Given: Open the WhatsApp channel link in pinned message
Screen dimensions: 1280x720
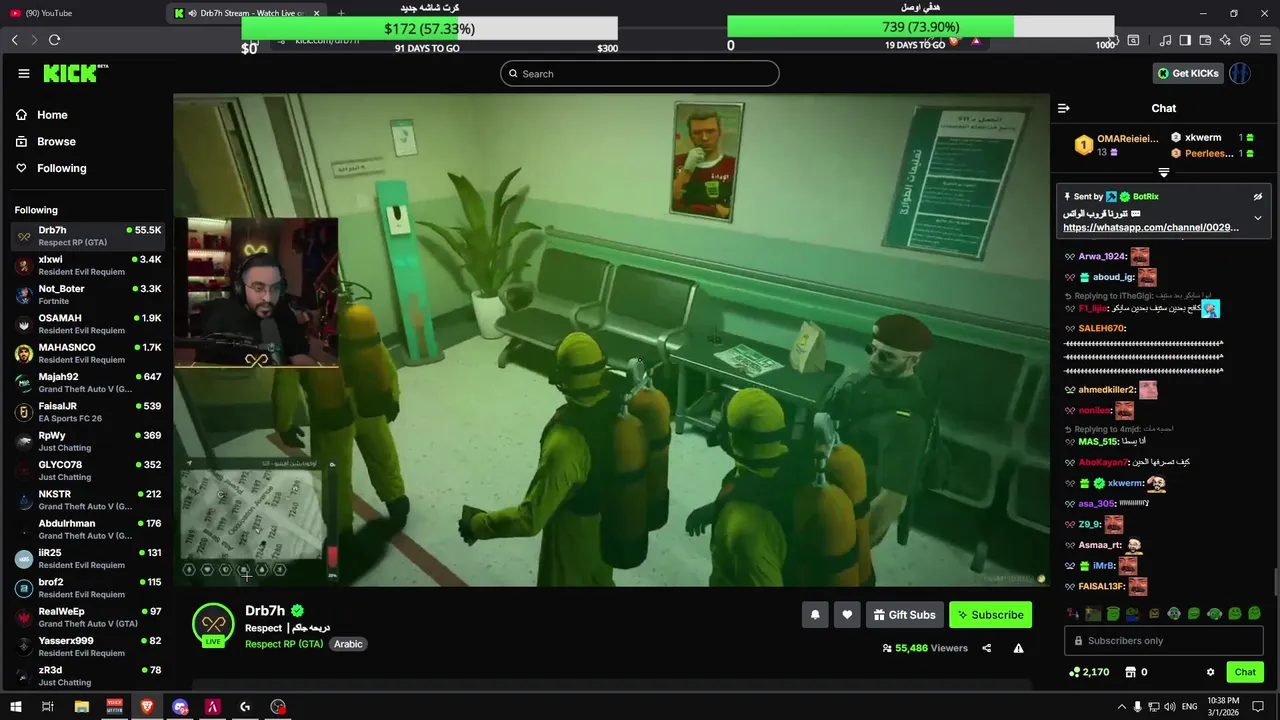Looking at the screenshot, I should click(x=1150, y=228).
